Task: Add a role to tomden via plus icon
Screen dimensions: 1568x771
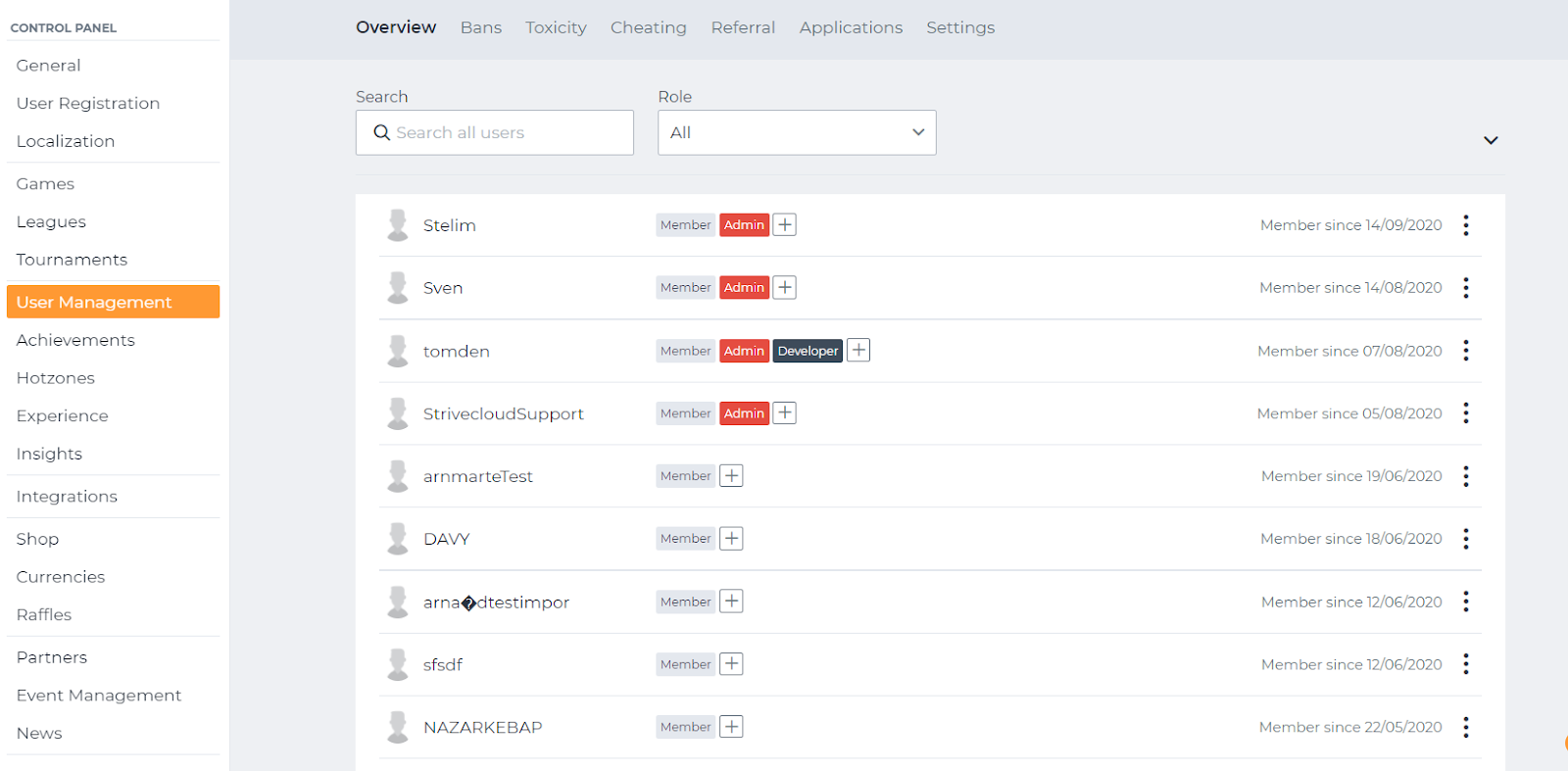Action: click(857, 350)
